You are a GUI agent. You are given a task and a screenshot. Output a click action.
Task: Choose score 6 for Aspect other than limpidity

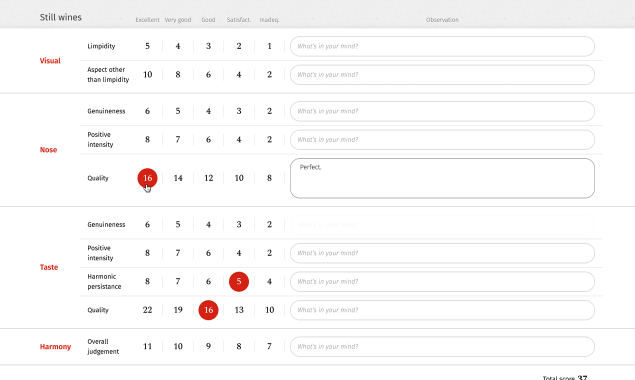click(x=208, y=75)
